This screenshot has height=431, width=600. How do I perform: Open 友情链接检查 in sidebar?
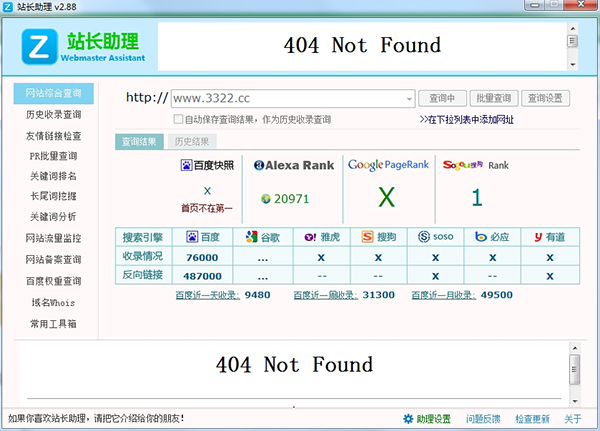click(54, 136)
